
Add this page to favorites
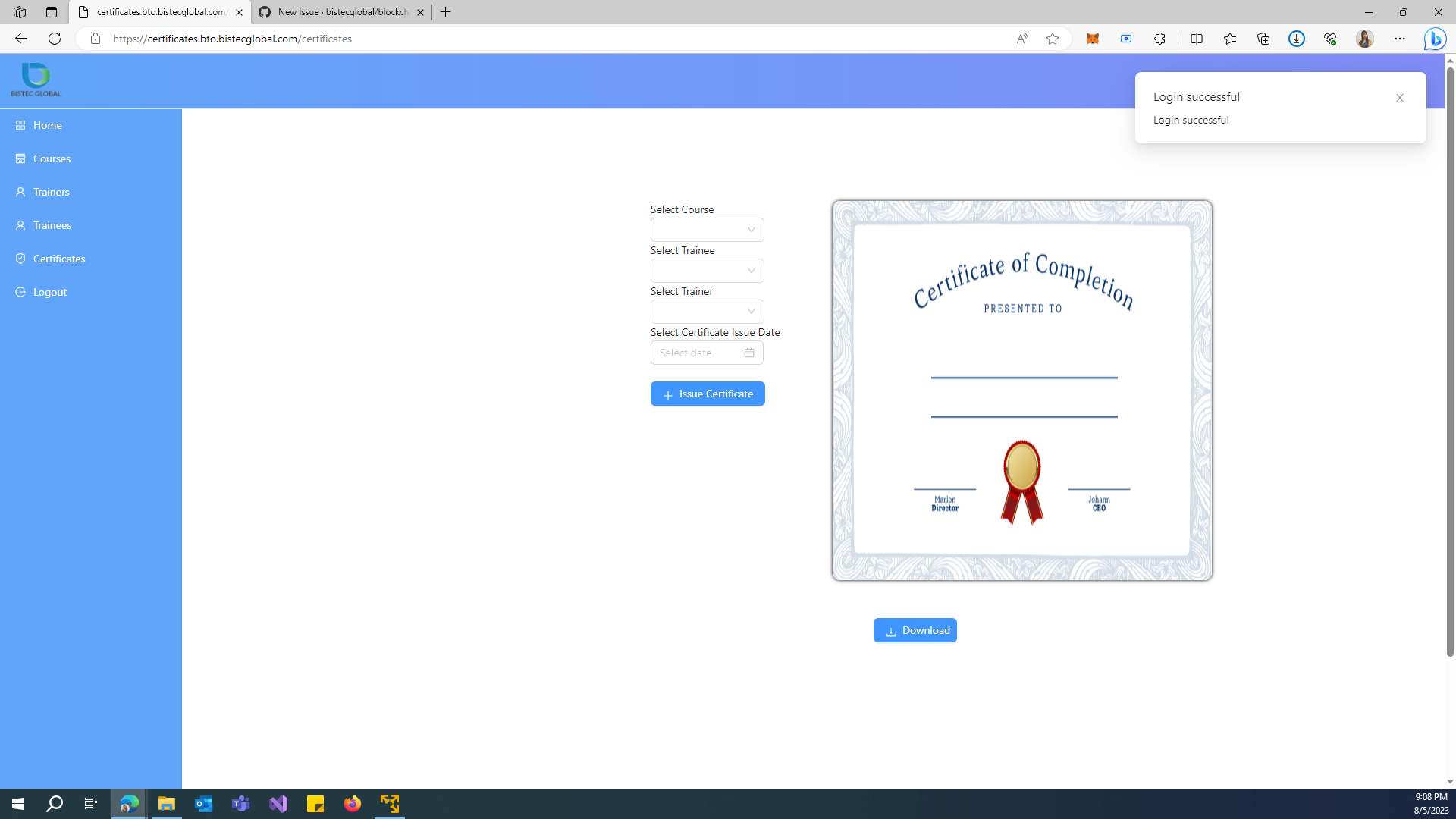click(1052, 38)
